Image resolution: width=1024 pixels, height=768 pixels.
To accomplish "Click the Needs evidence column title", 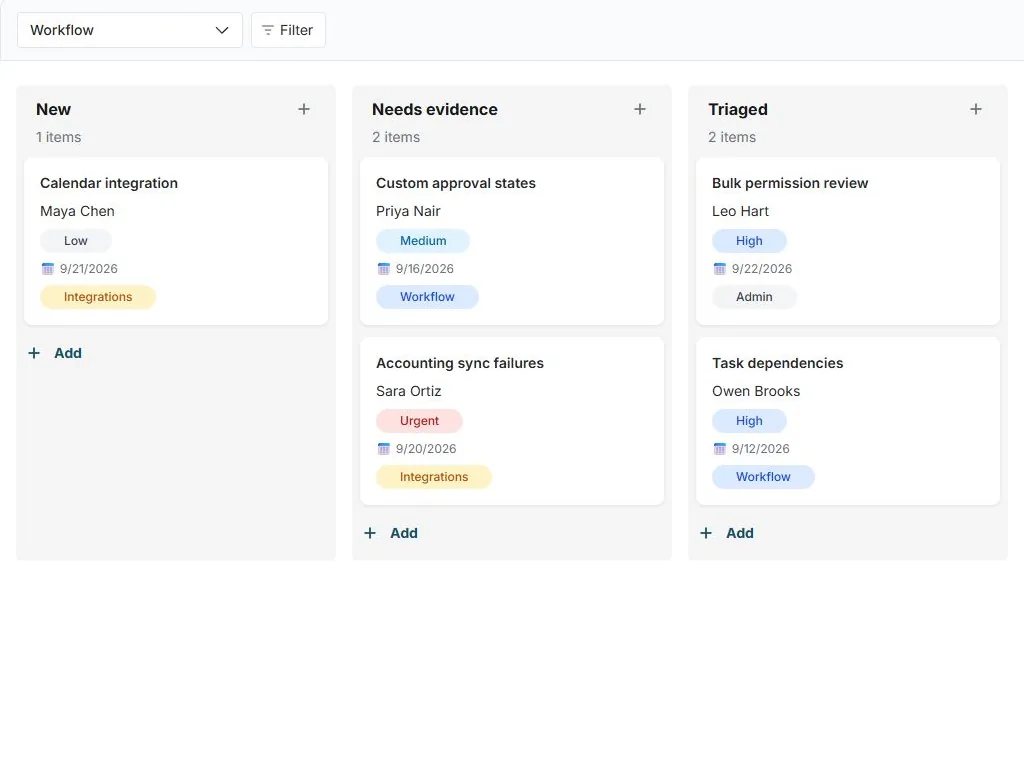I will pos(435,110).
